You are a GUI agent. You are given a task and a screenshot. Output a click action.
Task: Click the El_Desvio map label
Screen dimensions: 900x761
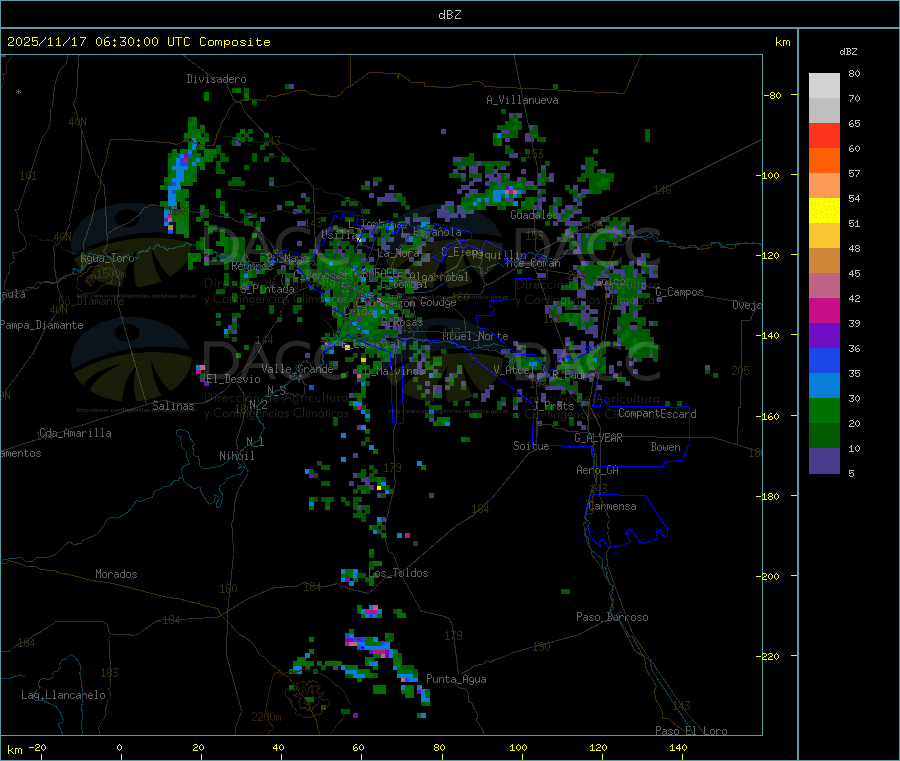(233, 379)
